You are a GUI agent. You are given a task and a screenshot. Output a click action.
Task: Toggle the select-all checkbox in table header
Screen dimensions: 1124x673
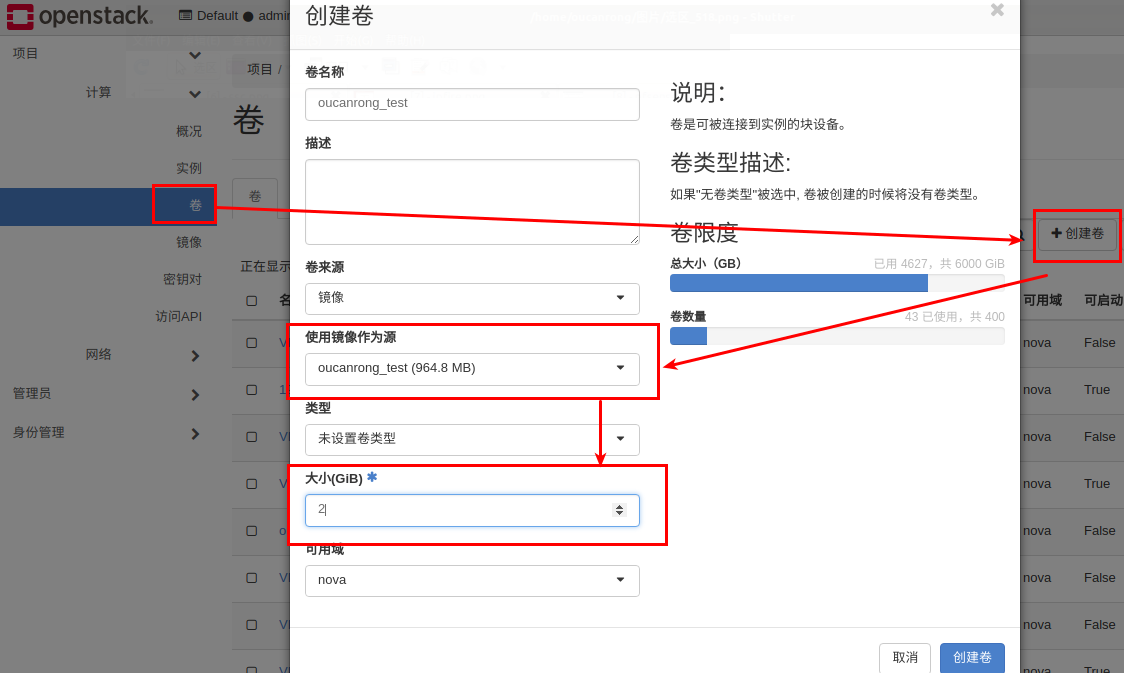[252, 300]
